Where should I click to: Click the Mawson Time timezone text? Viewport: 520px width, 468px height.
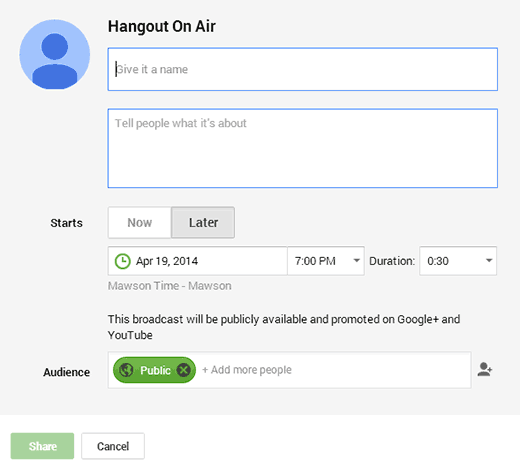pos(170,286)
